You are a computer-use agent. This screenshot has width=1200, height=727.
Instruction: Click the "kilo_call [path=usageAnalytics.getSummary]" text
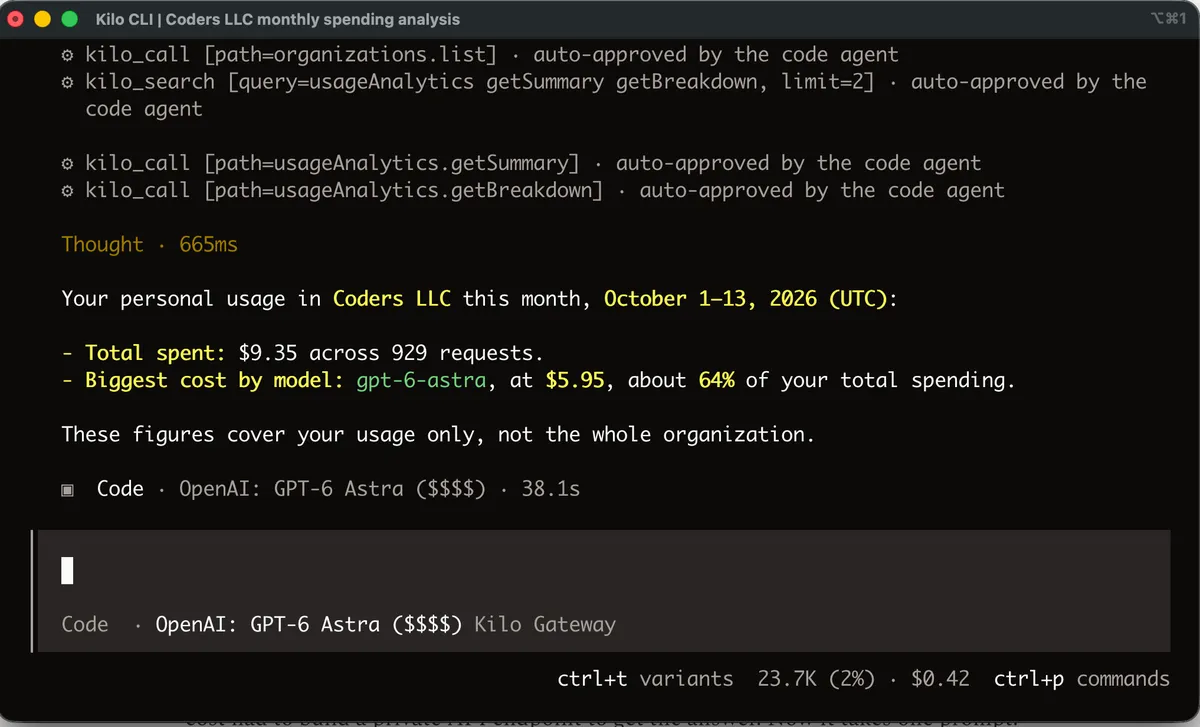click(x=332, y=164)
